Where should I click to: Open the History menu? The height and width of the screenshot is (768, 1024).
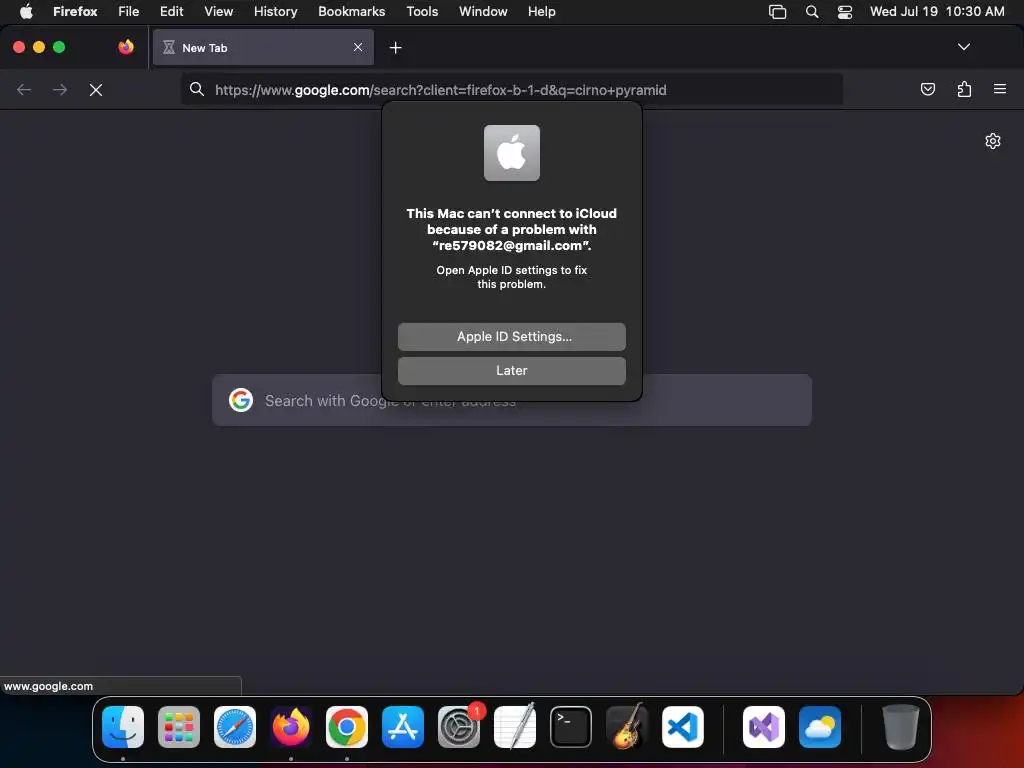275,11
